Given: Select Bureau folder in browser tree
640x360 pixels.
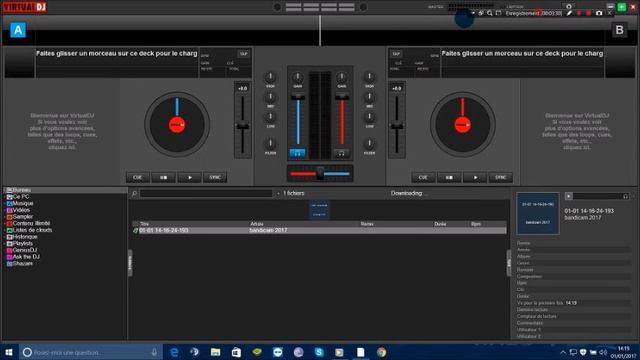Looking at the screenshot, I should click(65, 190).
